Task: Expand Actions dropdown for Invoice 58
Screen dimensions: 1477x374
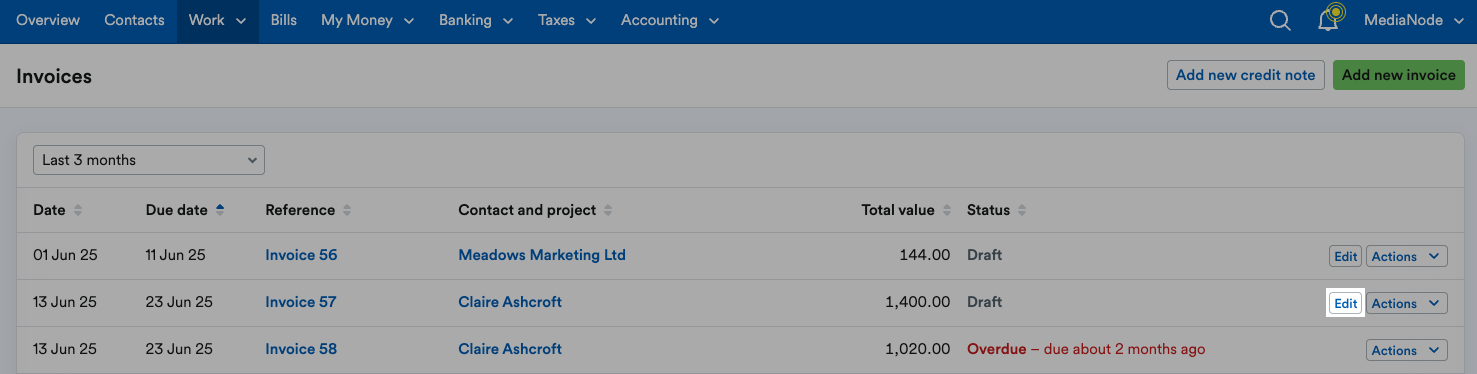Action: point(1406,350)
